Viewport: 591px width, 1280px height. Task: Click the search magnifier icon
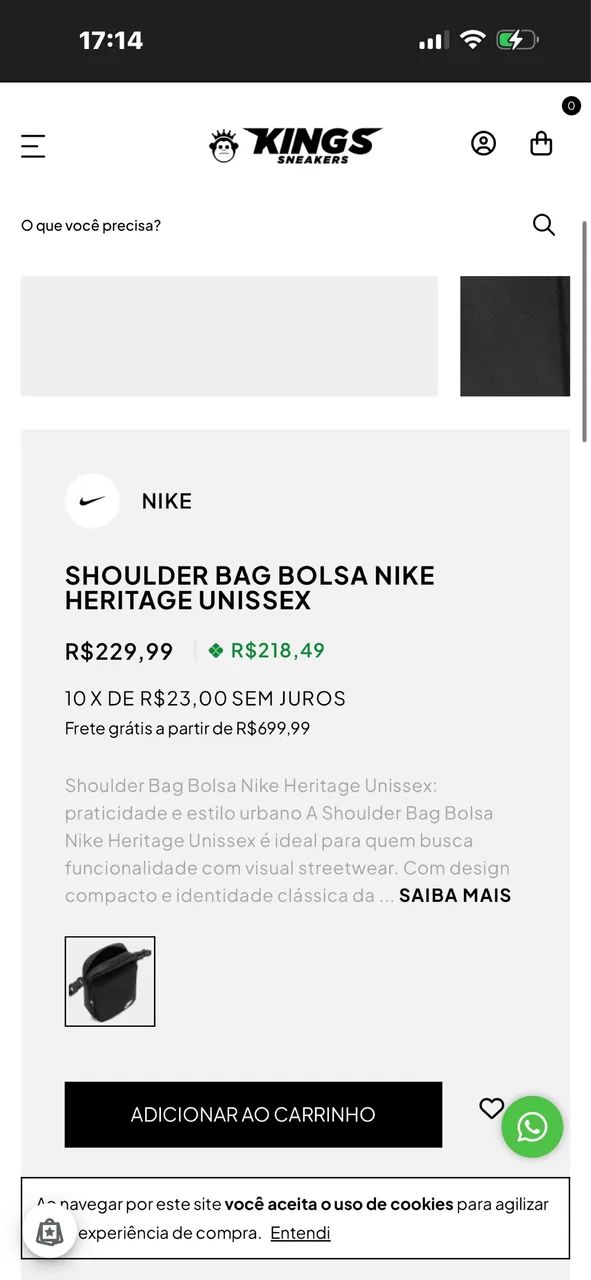(x=544, y=225)
